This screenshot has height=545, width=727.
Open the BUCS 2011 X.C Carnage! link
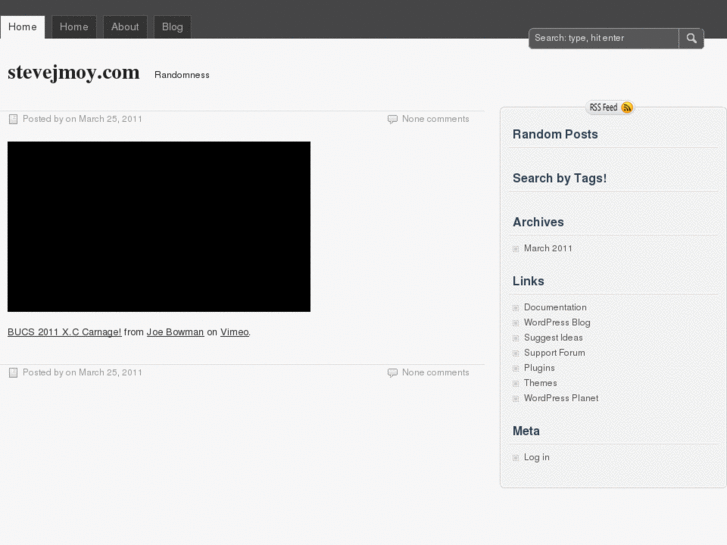click(64, 332)
